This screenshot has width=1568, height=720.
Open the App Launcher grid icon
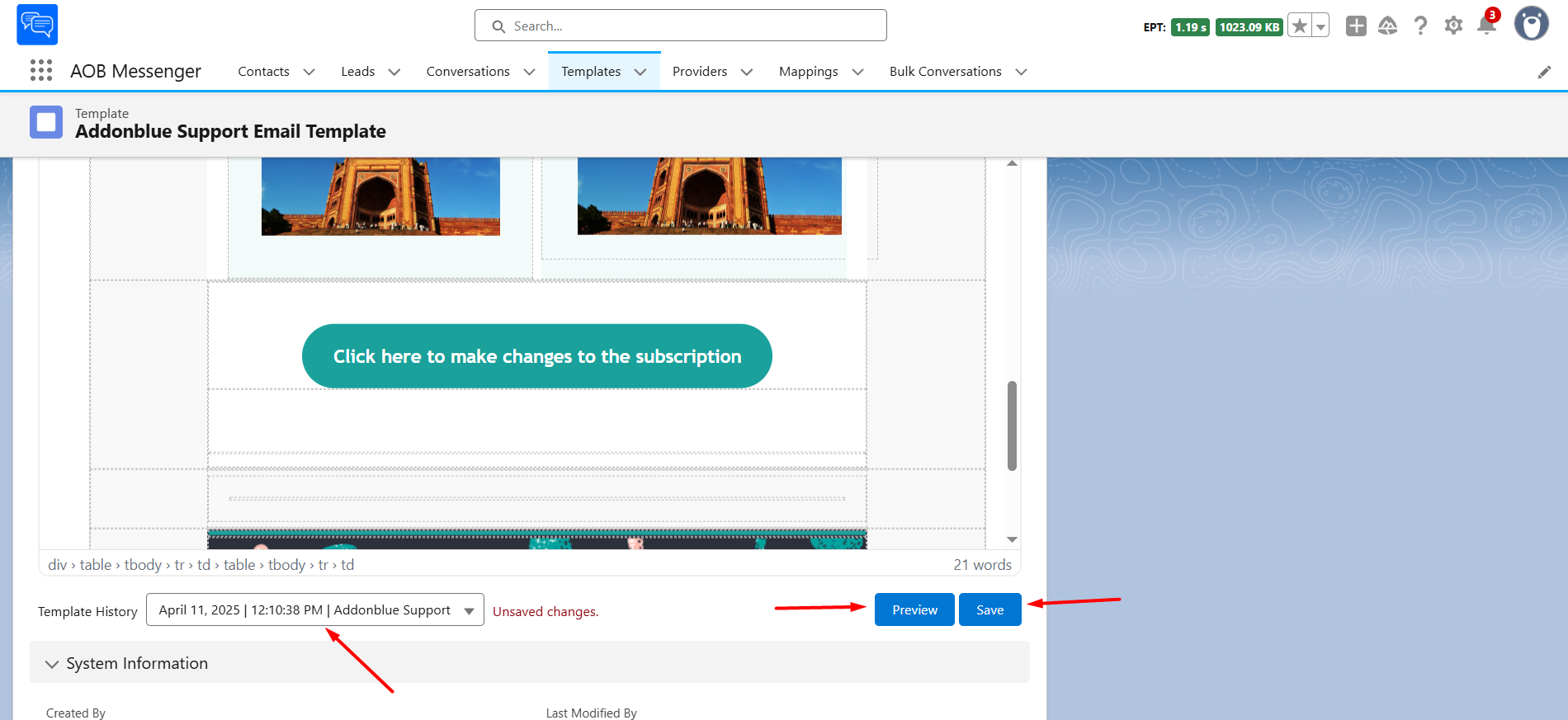pyautogui.click(x=41, y=71)
